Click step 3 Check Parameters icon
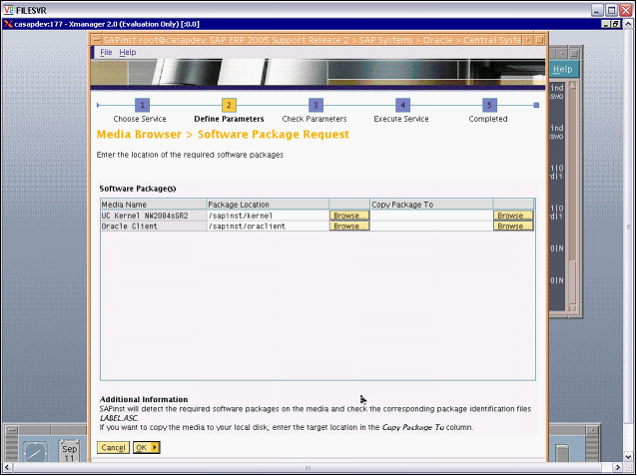The height and width of the screenshot is (476, 637). pyautogui.click(x=315, y=104)
